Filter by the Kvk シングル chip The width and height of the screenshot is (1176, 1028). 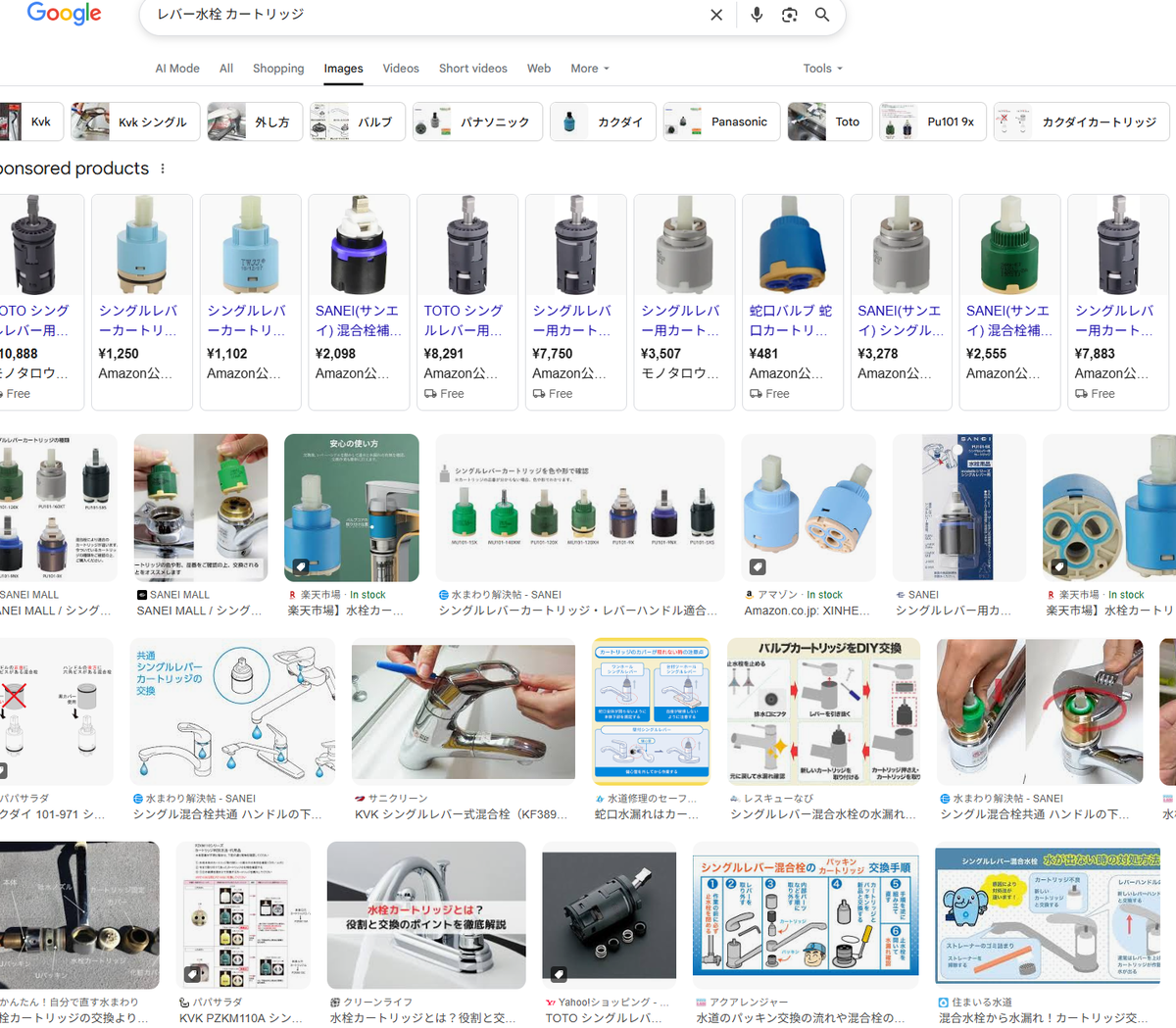[x=135, y=122]
